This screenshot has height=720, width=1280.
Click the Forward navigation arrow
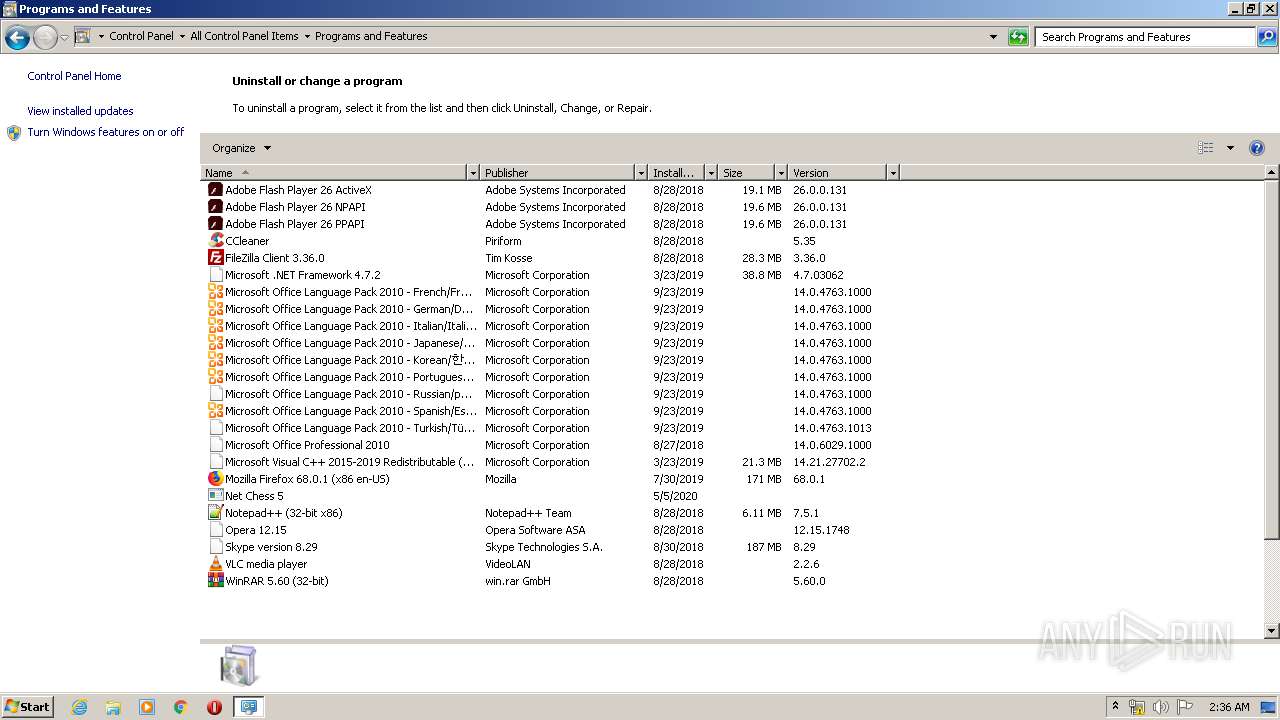point(45,38)
